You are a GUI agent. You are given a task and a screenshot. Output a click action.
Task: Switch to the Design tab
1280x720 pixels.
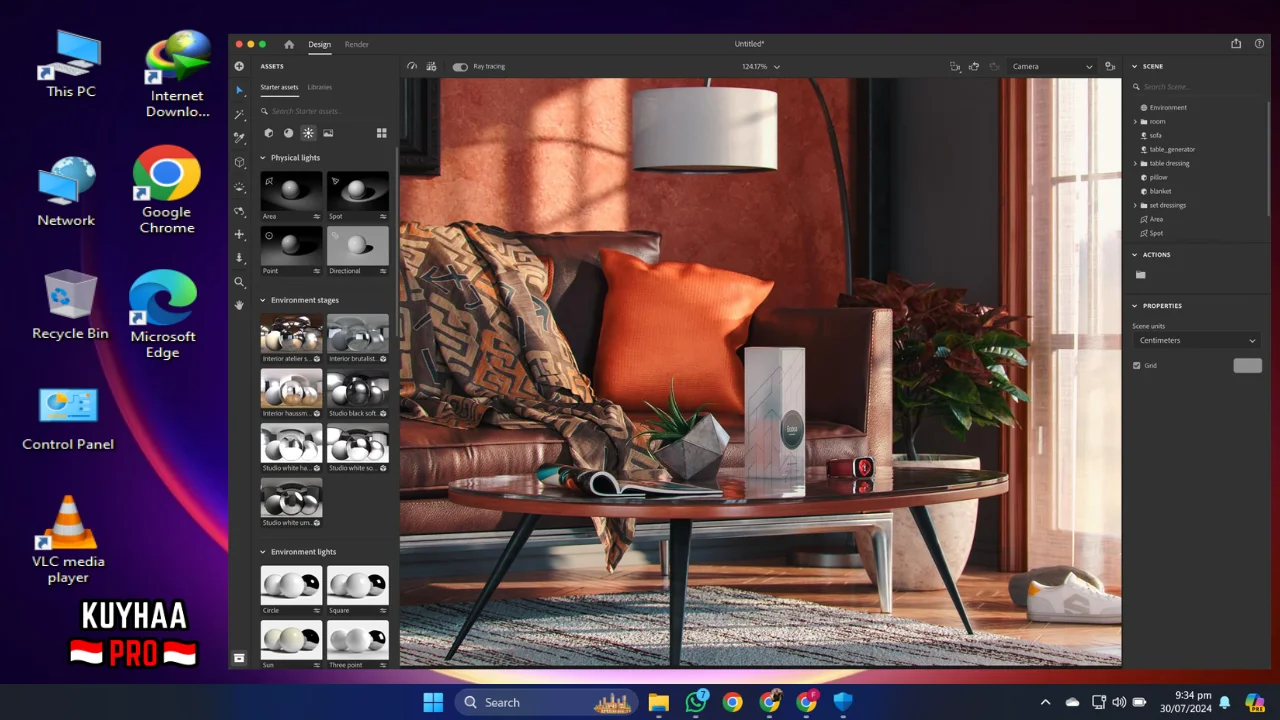coord(319,44)
